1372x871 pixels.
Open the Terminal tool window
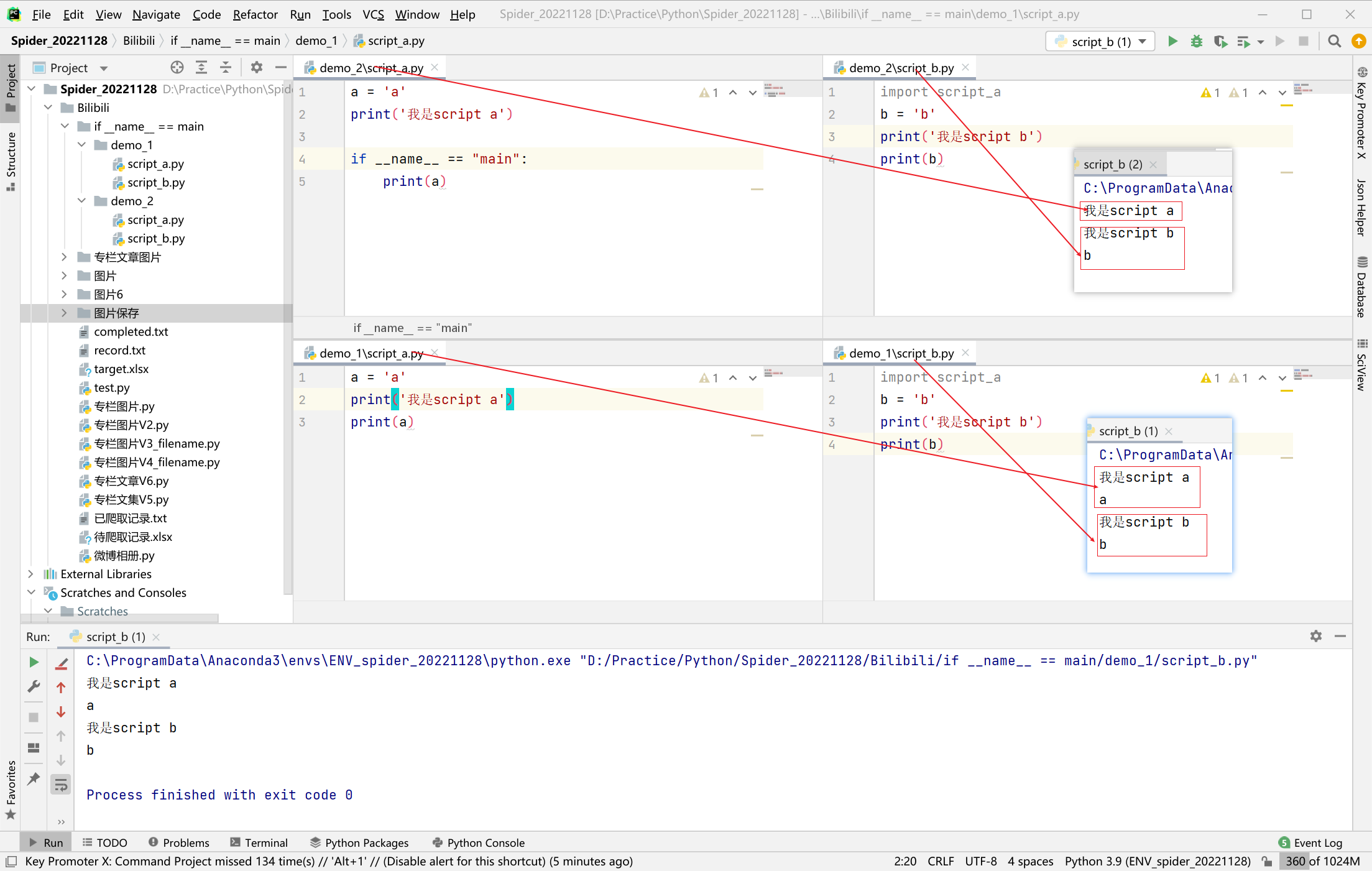pos(259,842)
